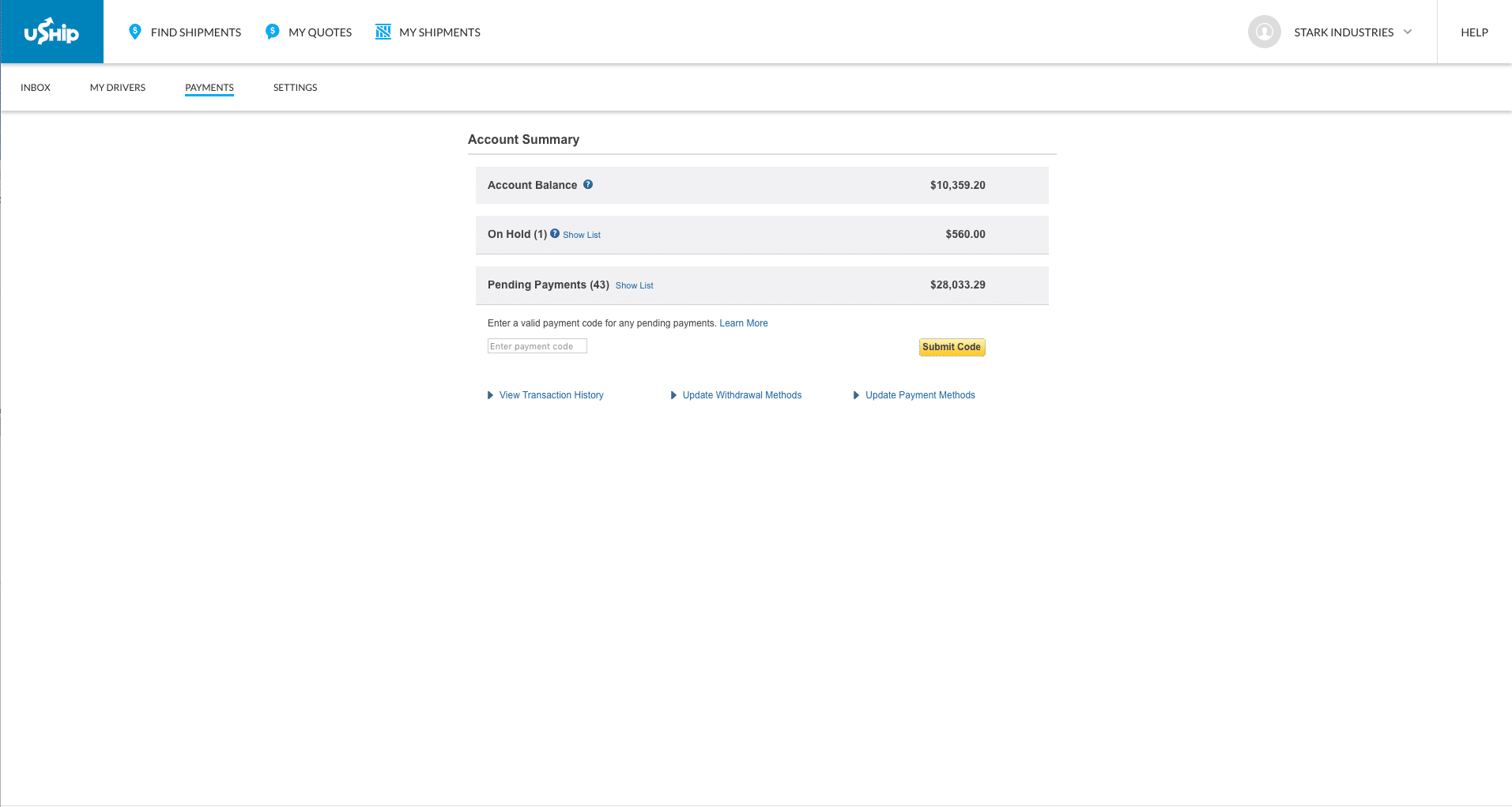Click the Pending Payments (43) label
This screenshot has width=1512, height=807.
point(549,285)
